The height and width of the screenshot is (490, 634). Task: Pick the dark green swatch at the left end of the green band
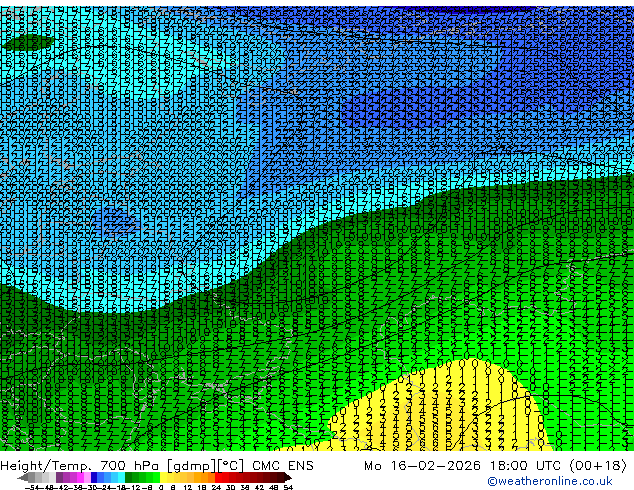[129, 477]
